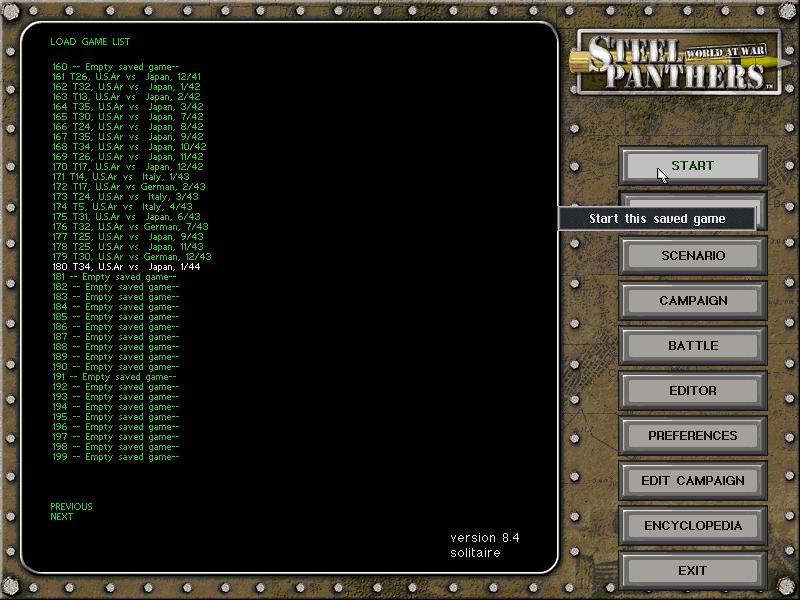800x600 pixels.
Task: Click the EXIT button
Action: pos(692,570)
